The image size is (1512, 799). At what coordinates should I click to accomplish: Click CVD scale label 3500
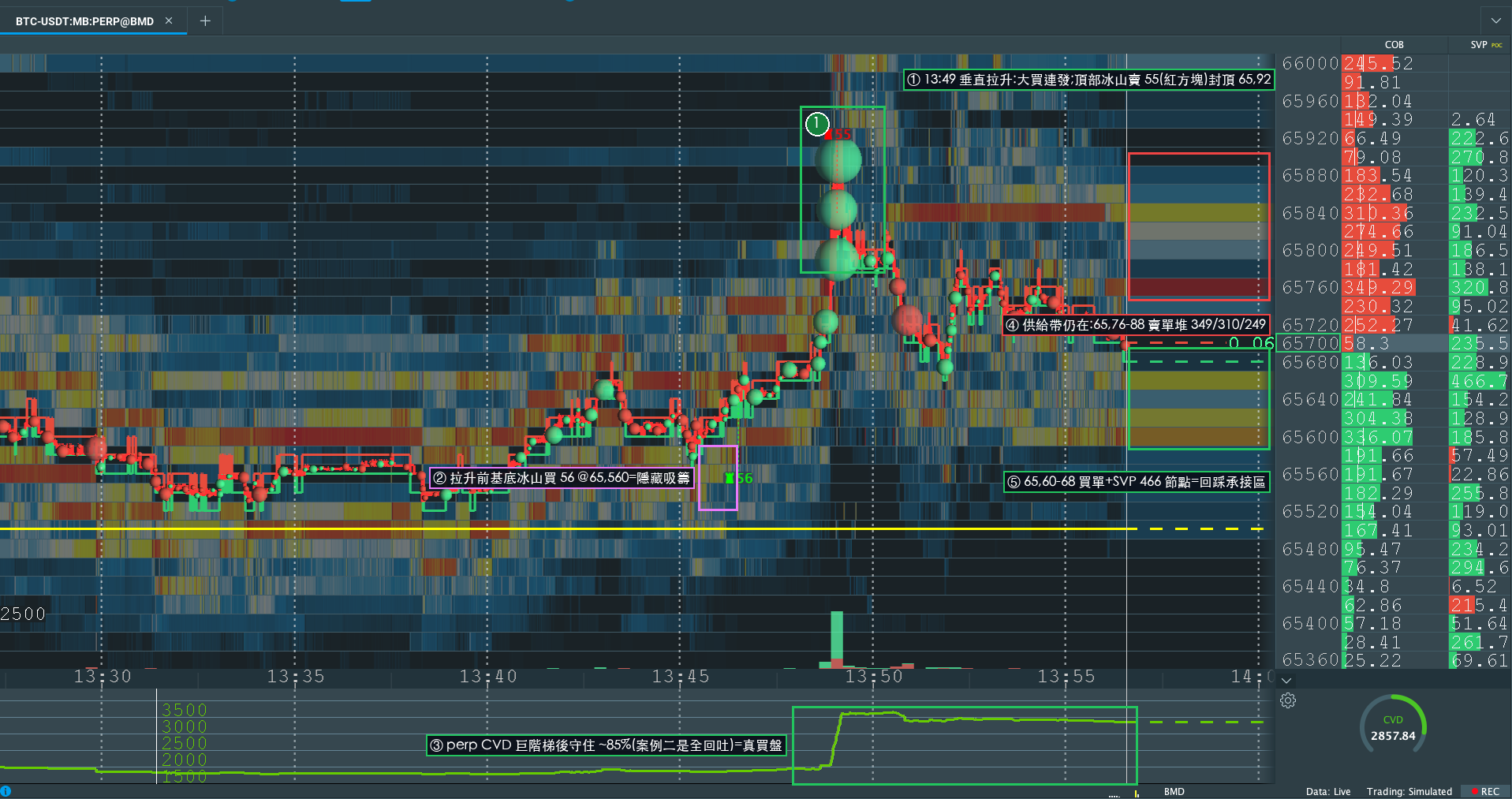(x=185, y=710)
